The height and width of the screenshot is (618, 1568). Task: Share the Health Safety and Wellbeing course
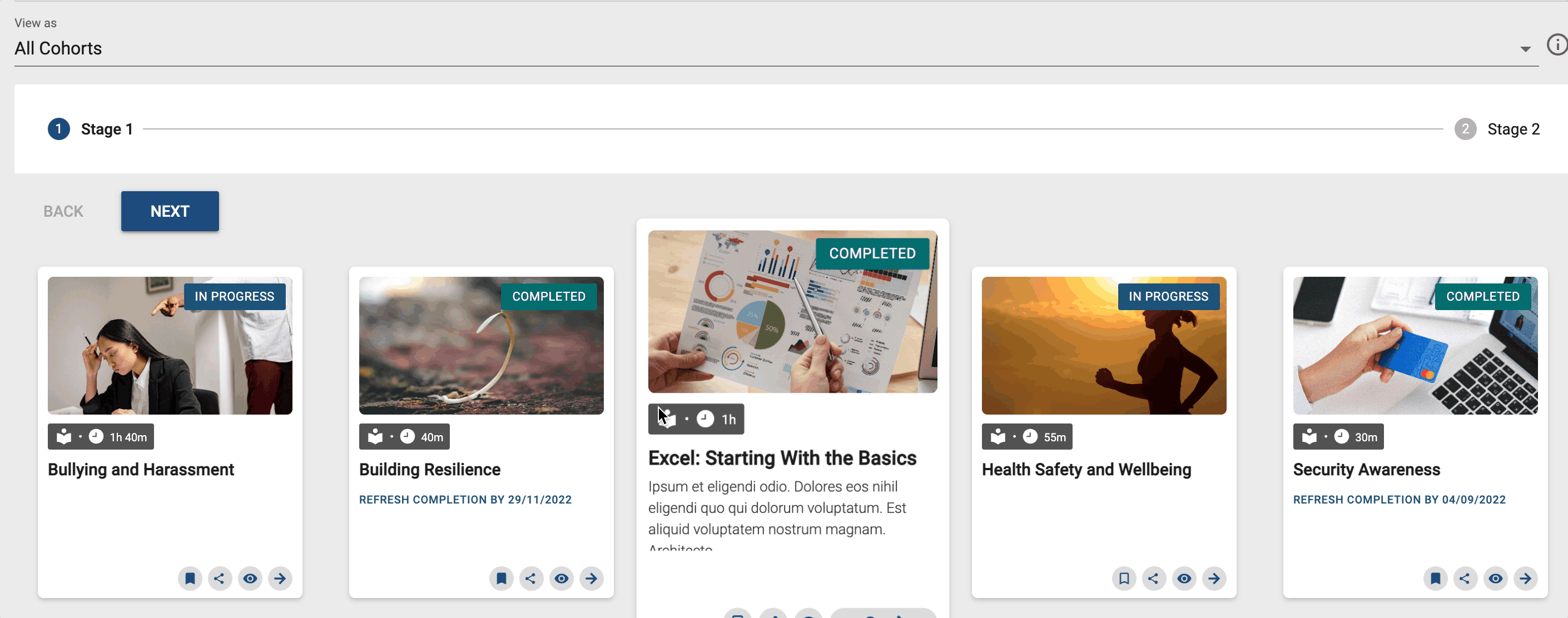1154,578
